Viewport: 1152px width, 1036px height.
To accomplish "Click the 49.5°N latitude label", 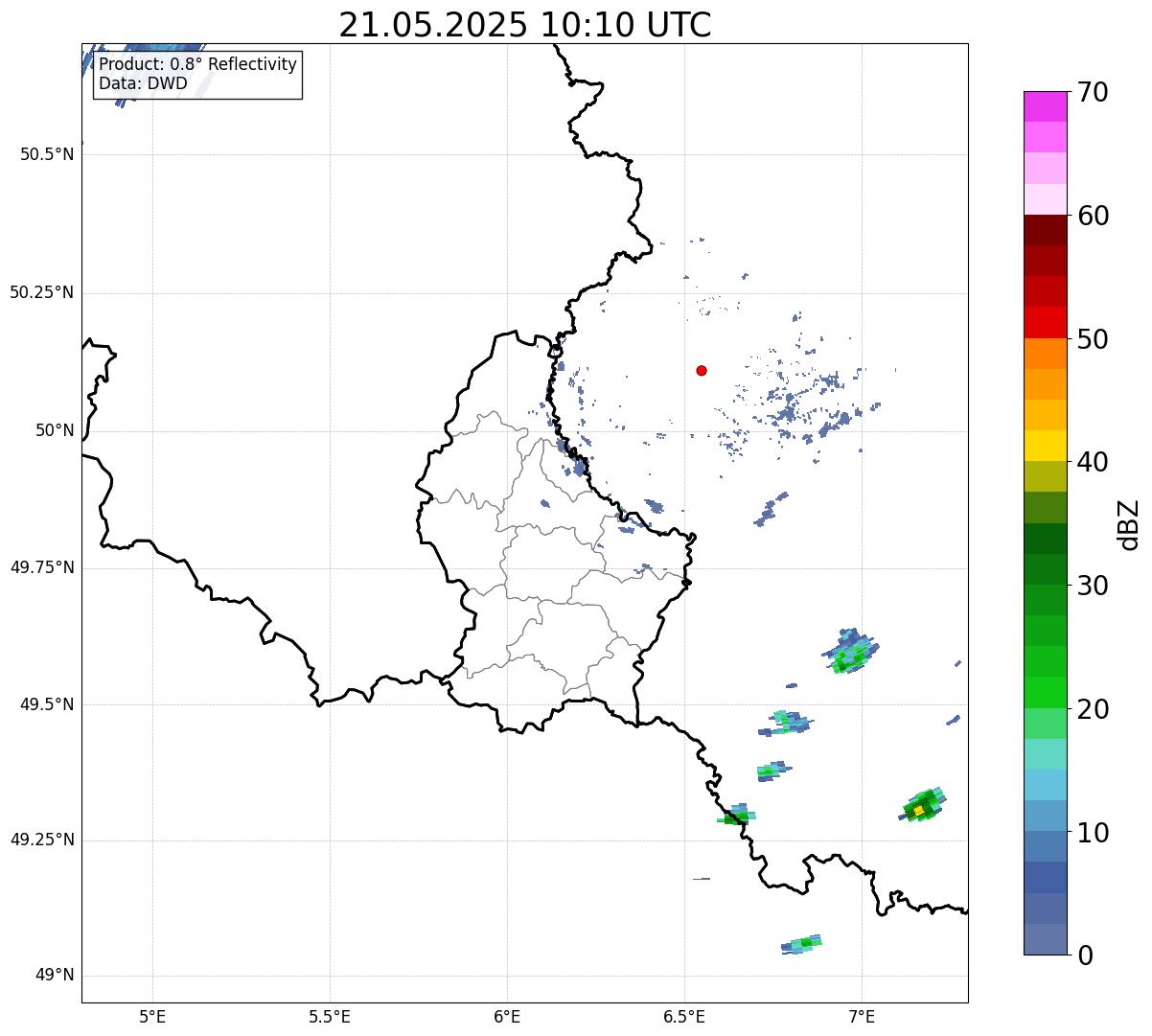I will [x=47, y=704].
